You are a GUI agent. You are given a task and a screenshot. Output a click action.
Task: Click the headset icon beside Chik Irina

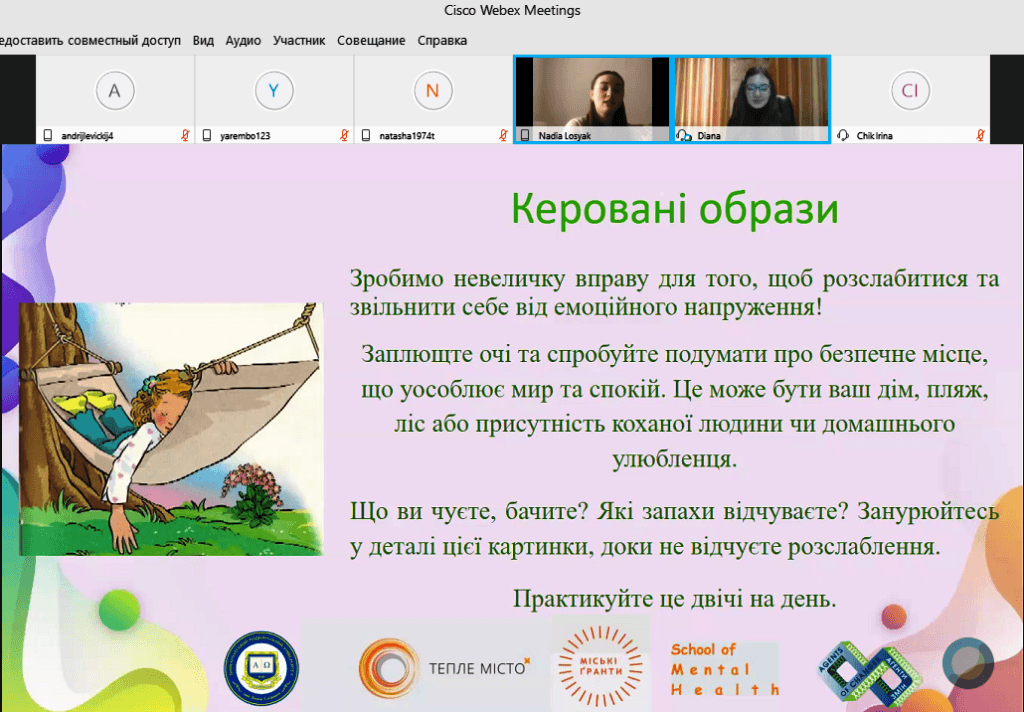click(x=843, y=135)
